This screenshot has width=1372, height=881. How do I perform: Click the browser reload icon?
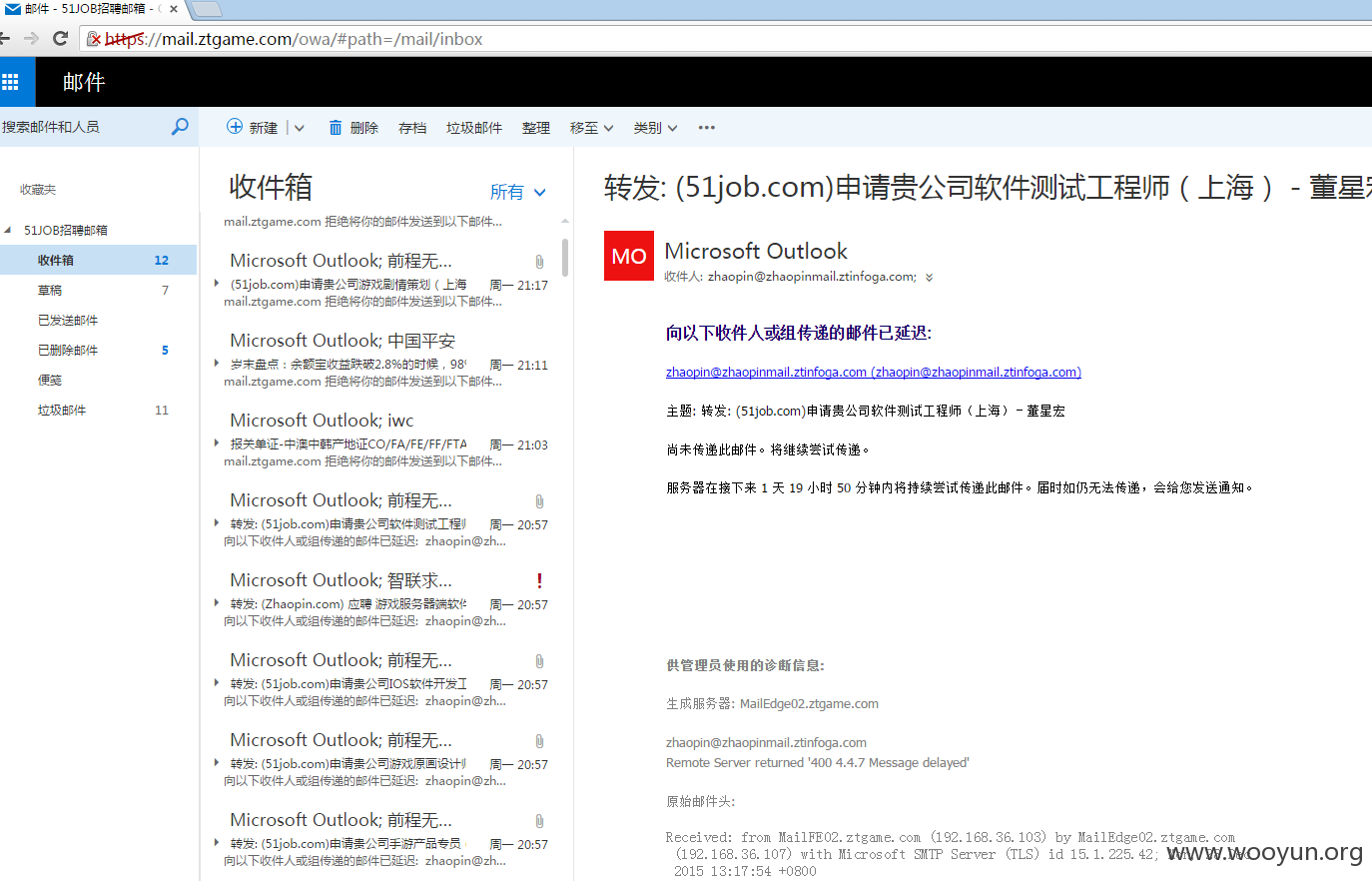point(60,38)
